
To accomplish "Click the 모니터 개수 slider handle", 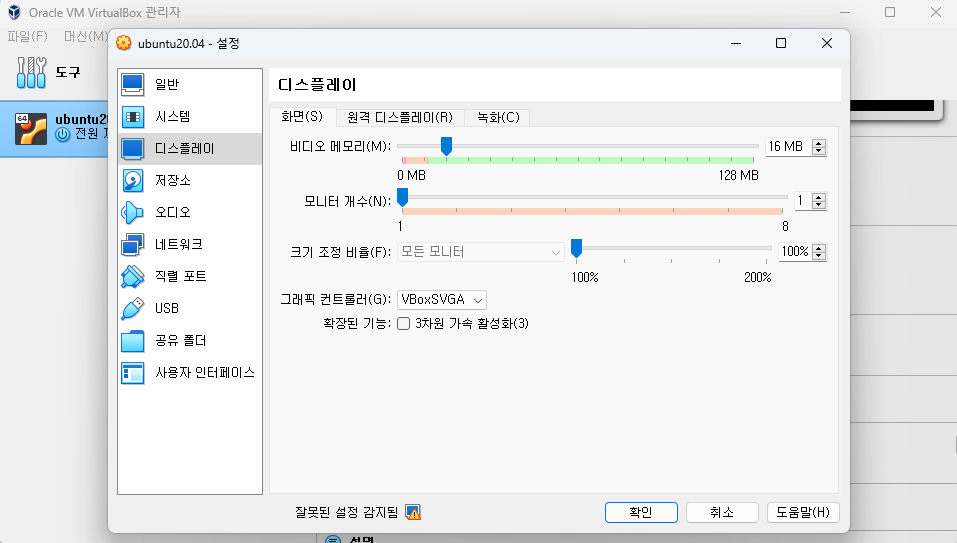I will (402, 198).
